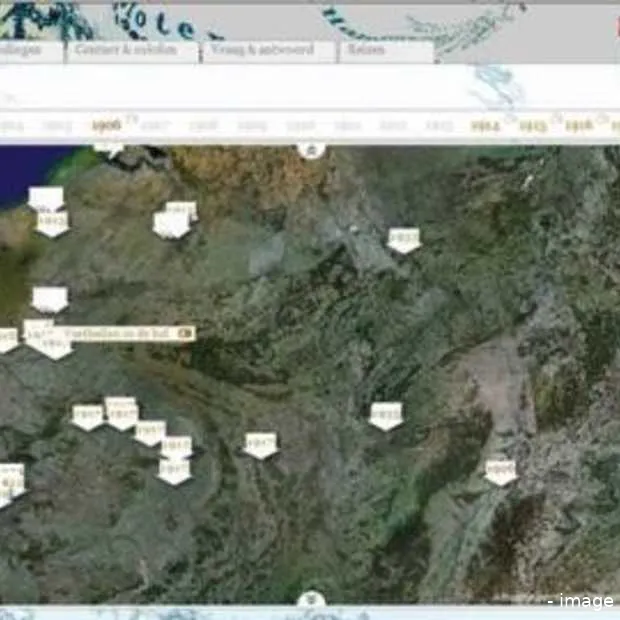Click the leftmost marker in southwest cluster

point(88,416)
